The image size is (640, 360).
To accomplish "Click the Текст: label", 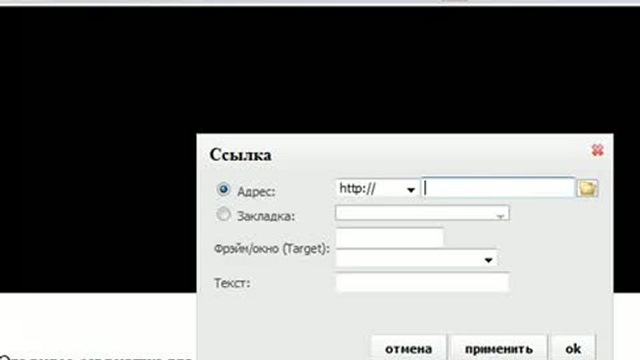I will (x=232, y=283).
